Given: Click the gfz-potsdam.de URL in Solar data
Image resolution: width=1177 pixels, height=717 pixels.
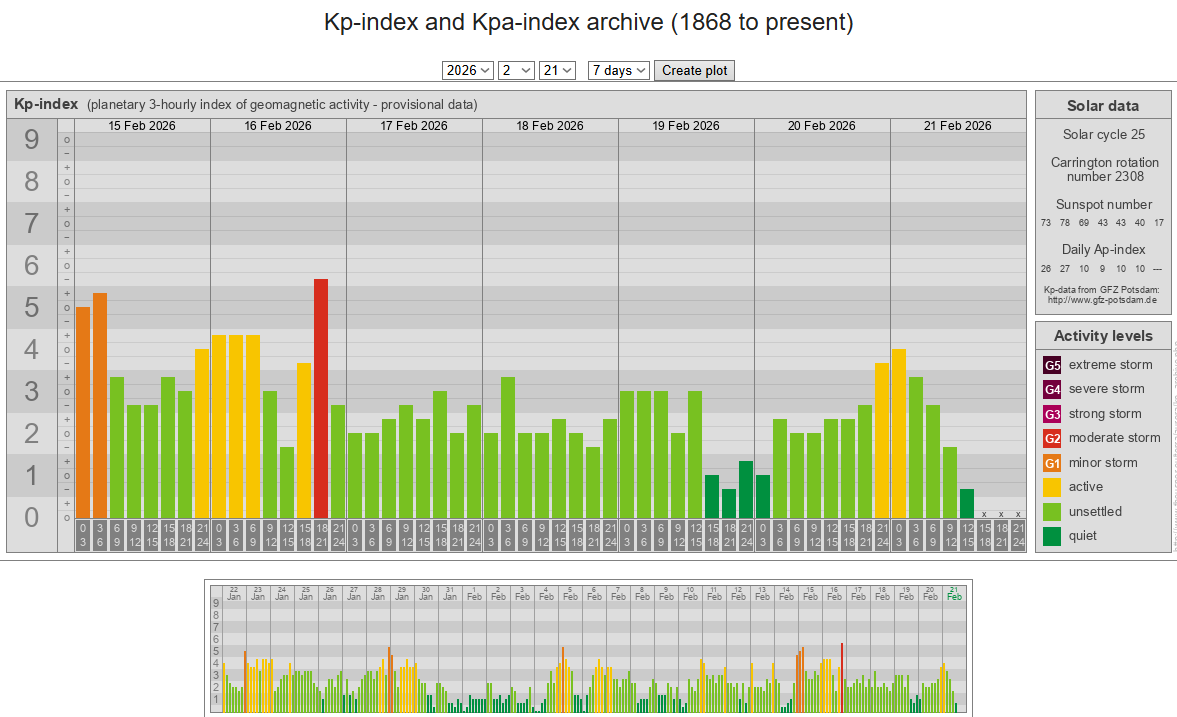Looking at the screenshot, I should (1102, 299).
